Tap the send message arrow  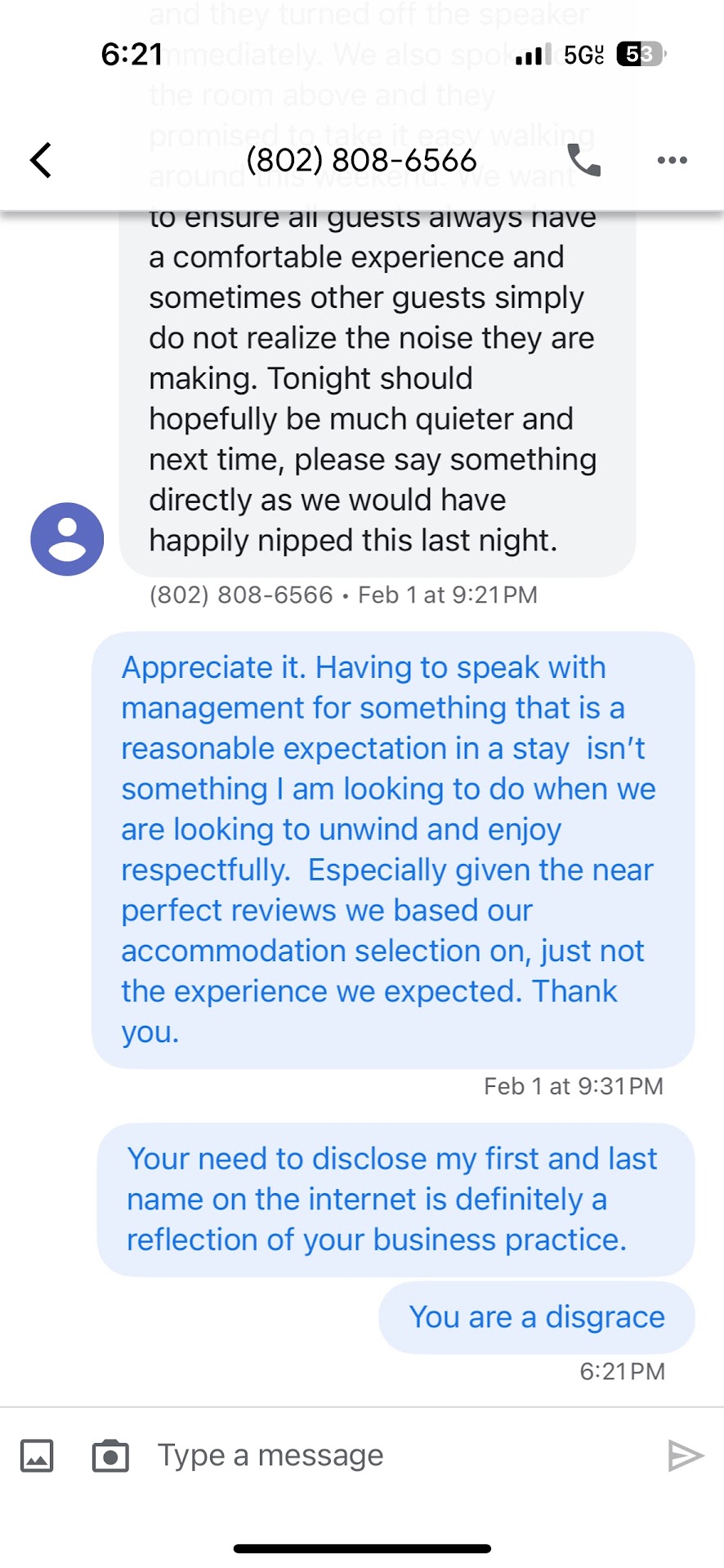point(685,1455)
